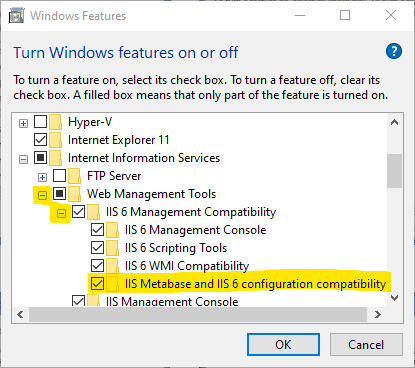
Task: Uncheck IIS Metabase and IIS 6 configuration checkbox
Action: click(97, 284)
